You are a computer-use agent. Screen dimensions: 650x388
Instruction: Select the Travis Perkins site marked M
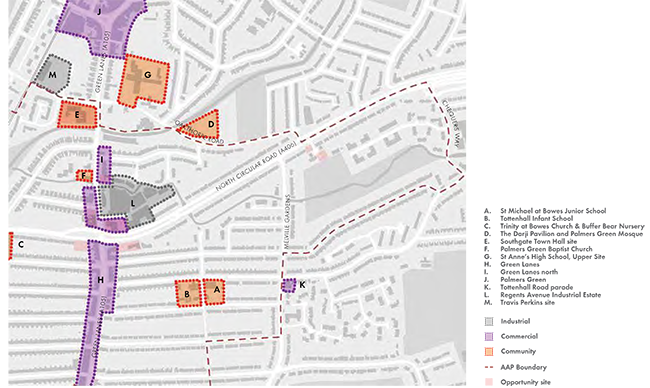click(53, 74)
